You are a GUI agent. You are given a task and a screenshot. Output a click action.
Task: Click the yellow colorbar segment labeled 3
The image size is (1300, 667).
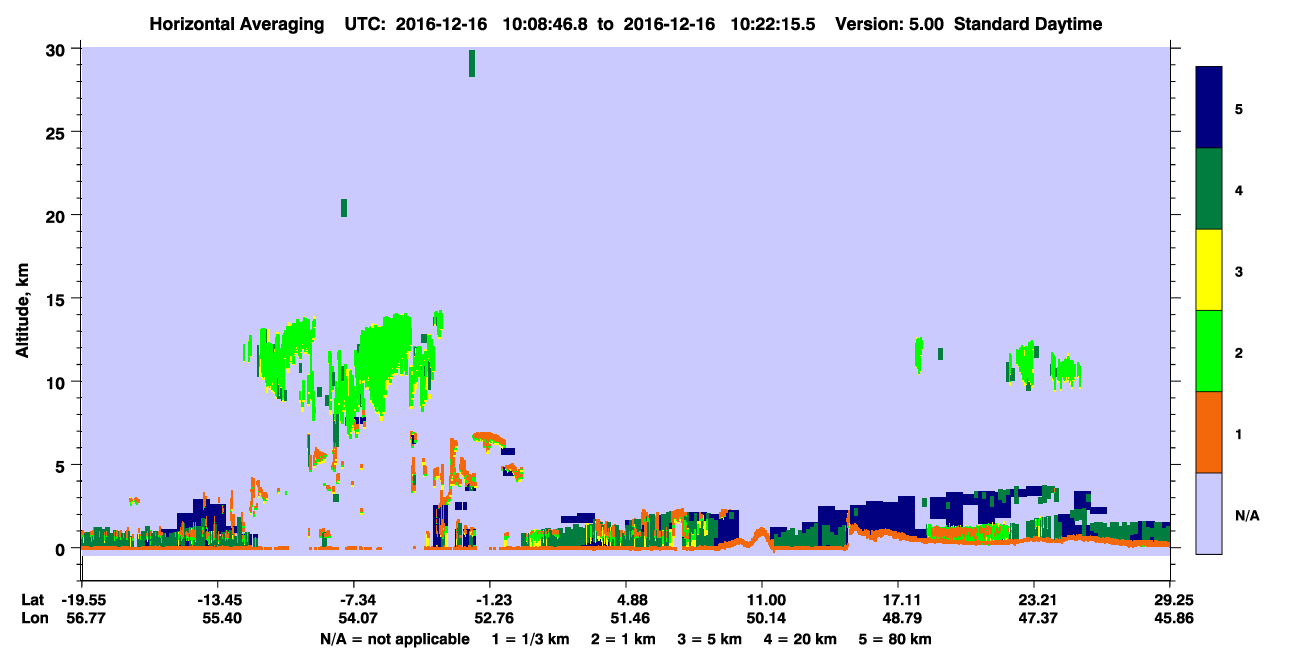[x=1209, y=270]
